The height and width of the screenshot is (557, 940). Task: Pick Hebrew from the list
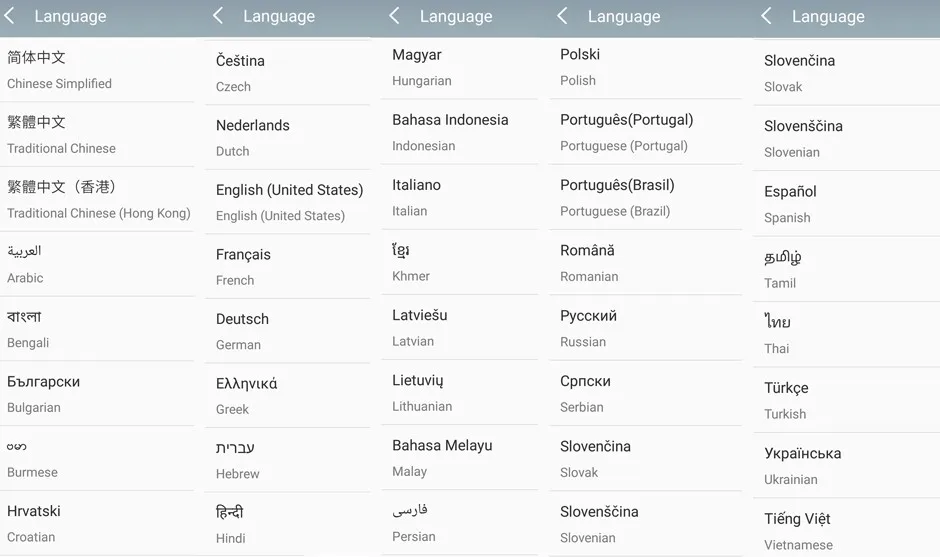[288, 460]
